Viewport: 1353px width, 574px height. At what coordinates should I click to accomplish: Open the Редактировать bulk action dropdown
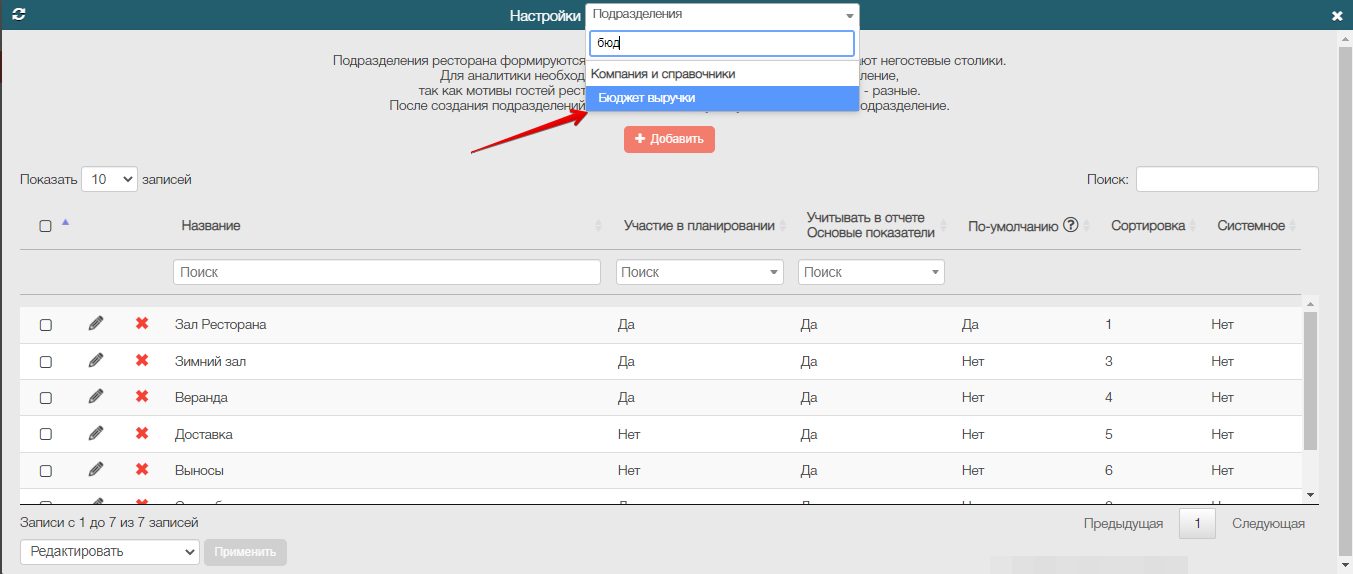110,551
